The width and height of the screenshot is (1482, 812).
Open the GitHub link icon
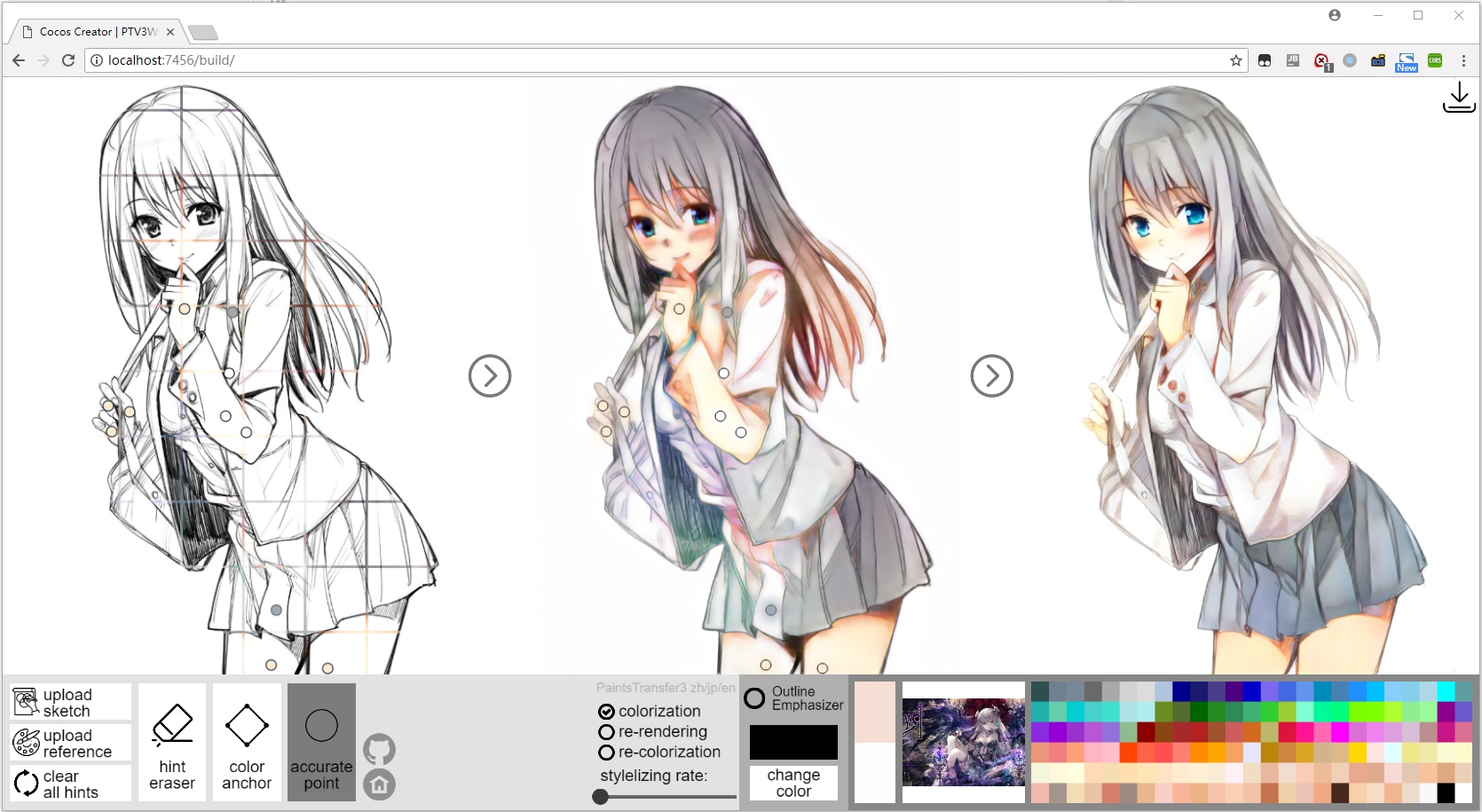379,750
